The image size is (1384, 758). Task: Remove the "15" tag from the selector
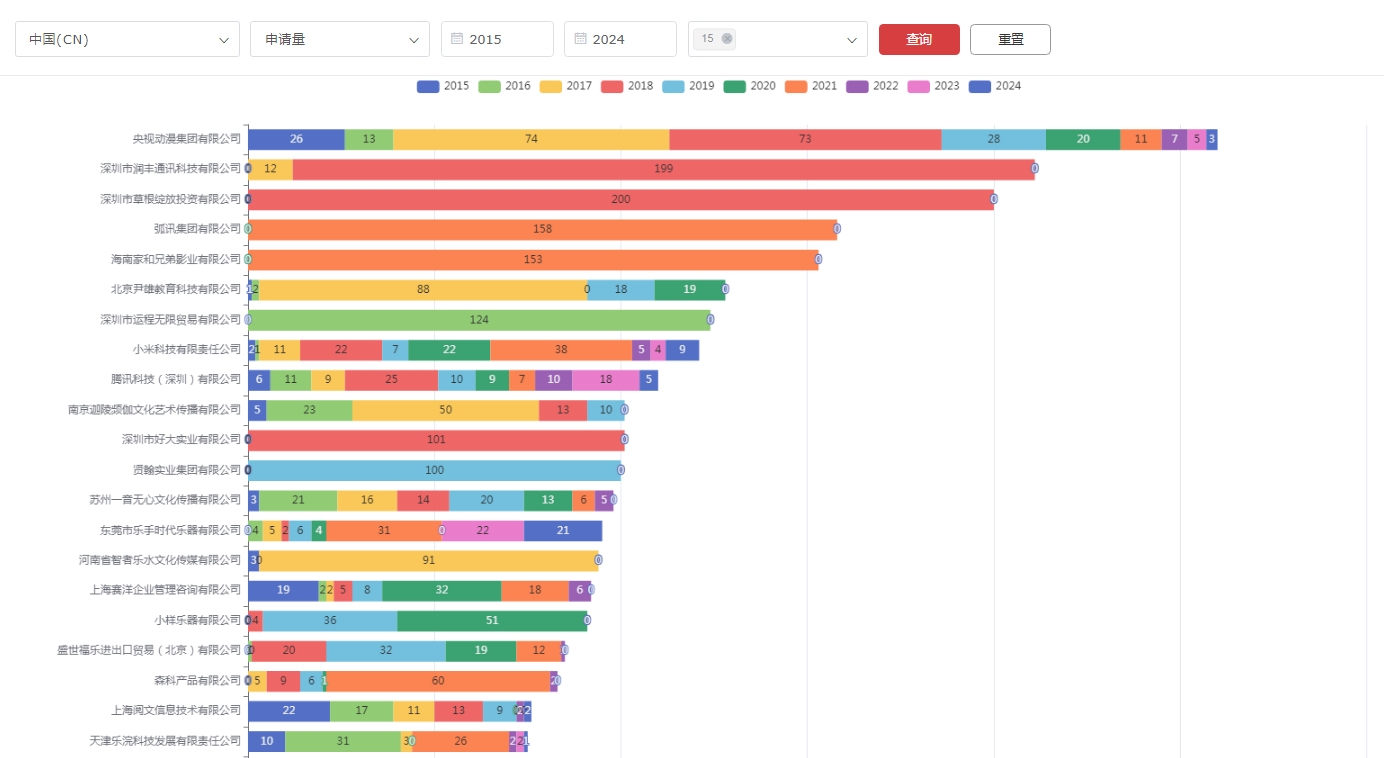[x=727, y=39]
